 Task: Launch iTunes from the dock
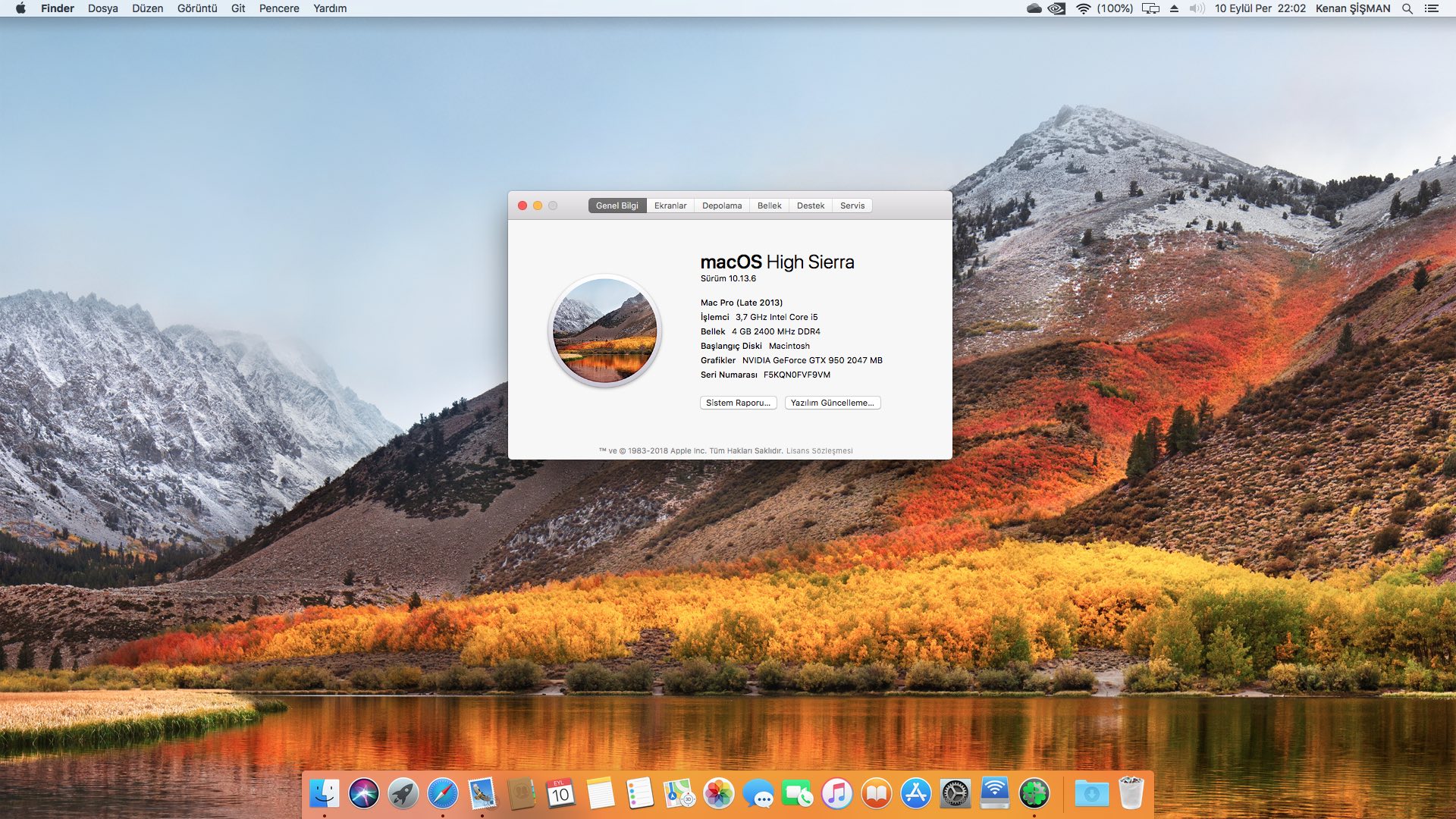(836, 794)
